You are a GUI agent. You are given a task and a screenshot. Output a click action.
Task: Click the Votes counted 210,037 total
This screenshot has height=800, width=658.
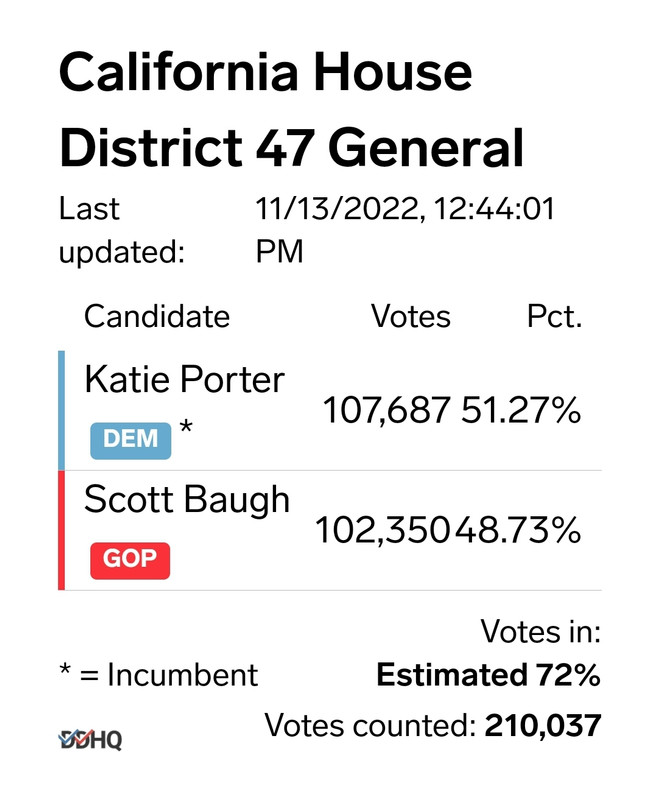coord(433,725)
